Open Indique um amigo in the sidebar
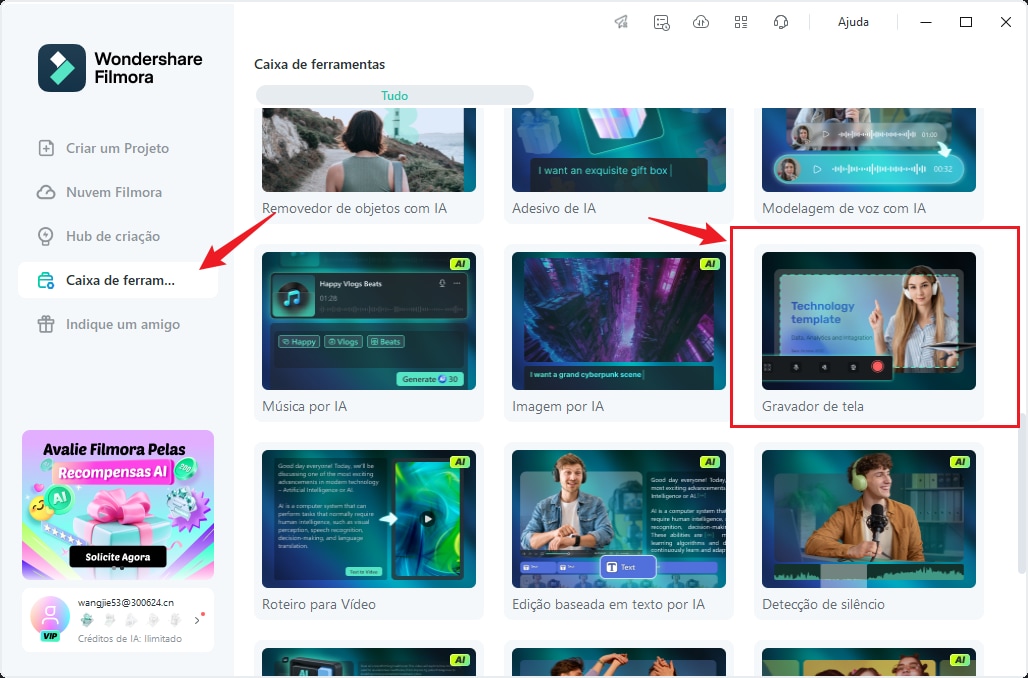1028x678 pixels. [118, 324]
